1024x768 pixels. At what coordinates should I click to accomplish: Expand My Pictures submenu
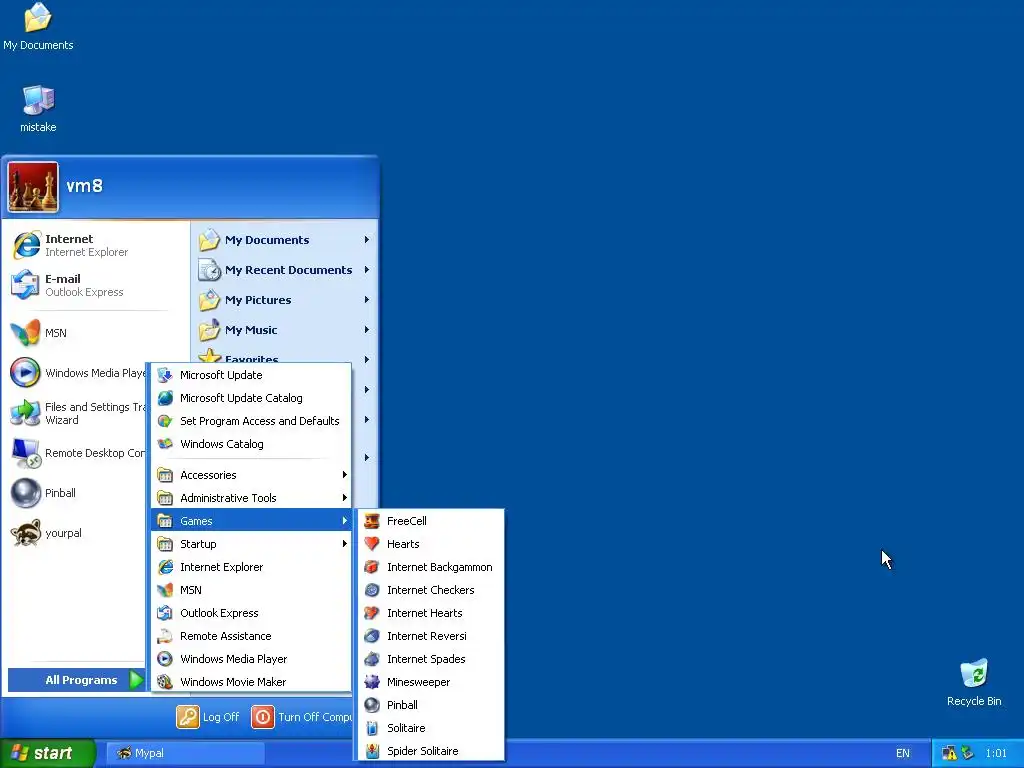click(285, 300)
